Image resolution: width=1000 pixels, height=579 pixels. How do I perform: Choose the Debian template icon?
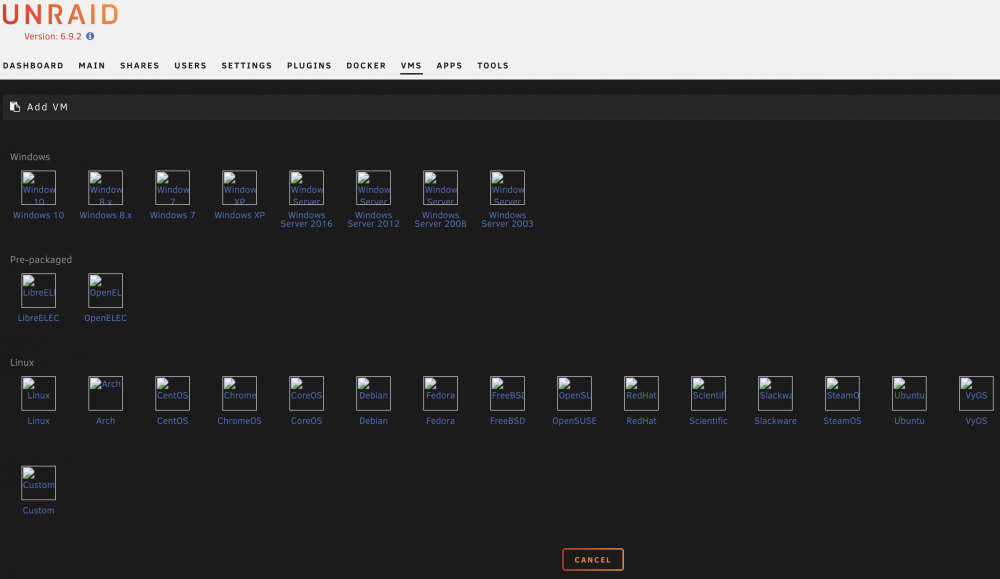(x=373, y=393)
